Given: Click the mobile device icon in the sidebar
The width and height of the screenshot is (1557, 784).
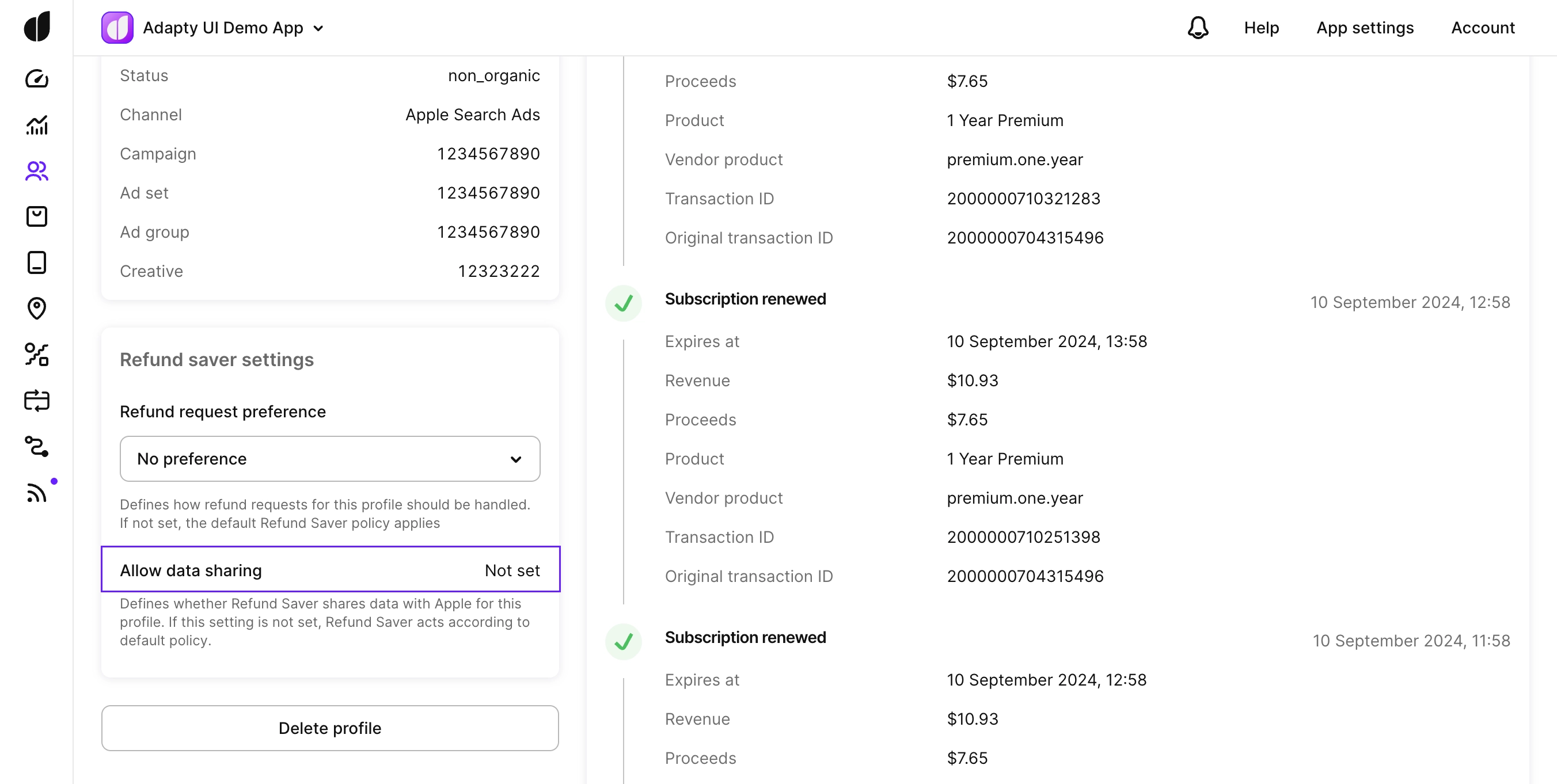Looking at the screenshot, I should click(37, 262).
